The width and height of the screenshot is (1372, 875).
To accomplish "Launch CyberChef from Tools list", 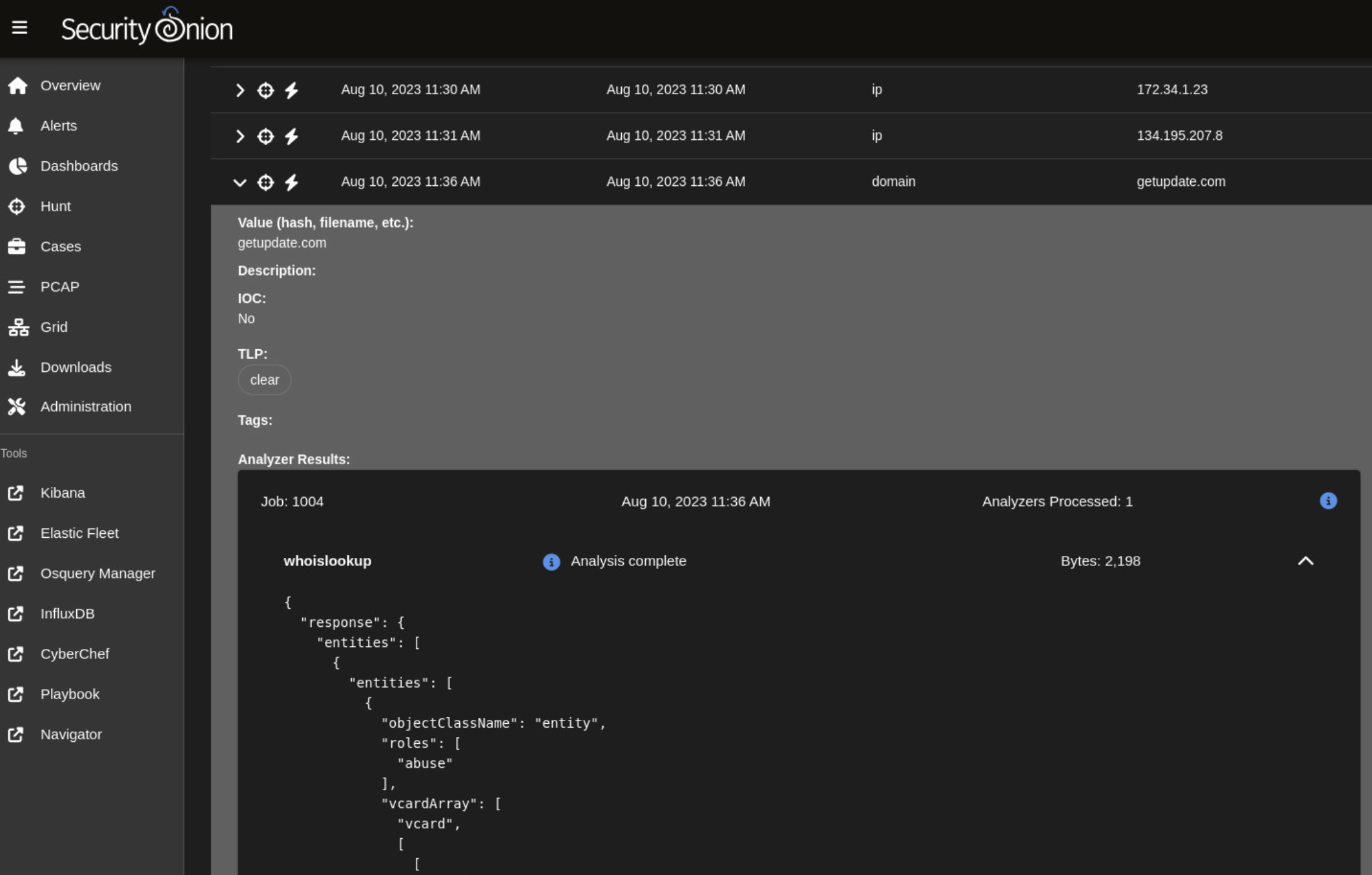I will click(74, 654).
